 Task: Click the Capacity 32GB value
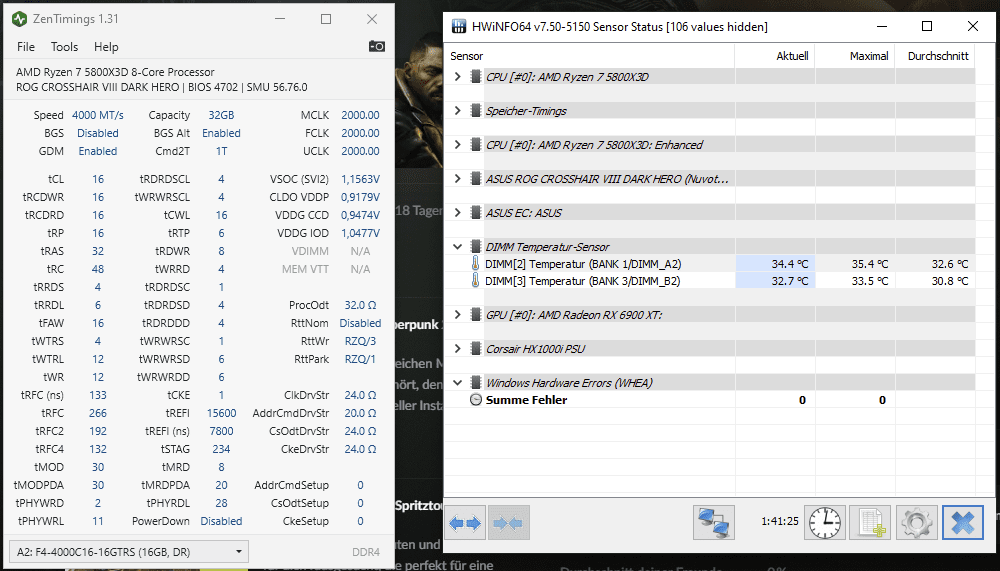pyautogui.click(x=221, y=115)
